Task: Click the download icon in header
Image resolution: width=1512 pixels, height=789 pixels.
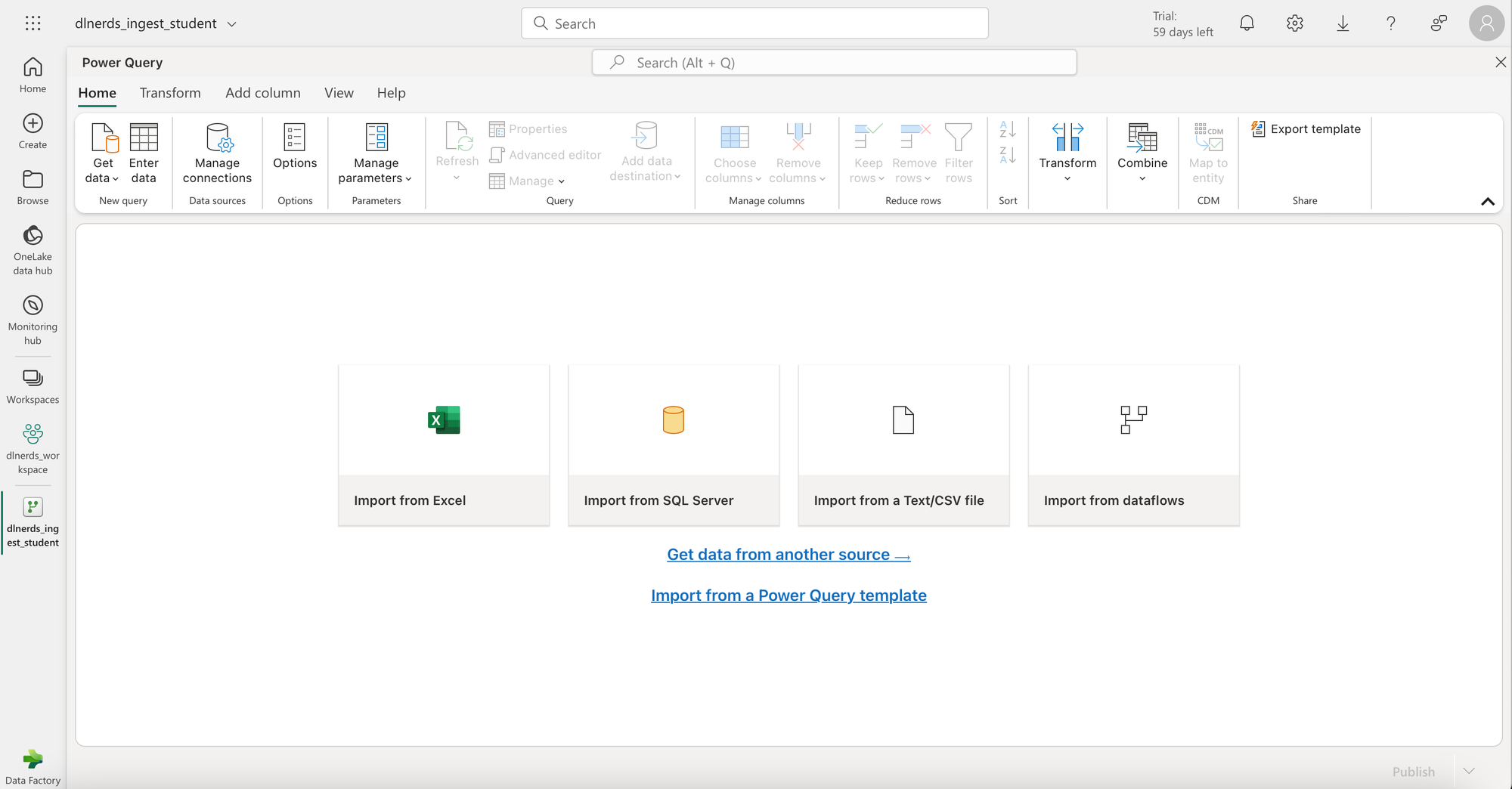Action: pyautogui.click(x=1343, y=23)
